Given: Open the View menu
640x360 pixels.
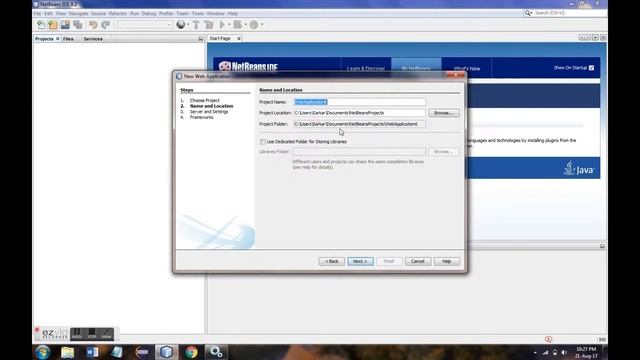Looking at the screenshot, I should pyautogui.click(x=61, y=13).
